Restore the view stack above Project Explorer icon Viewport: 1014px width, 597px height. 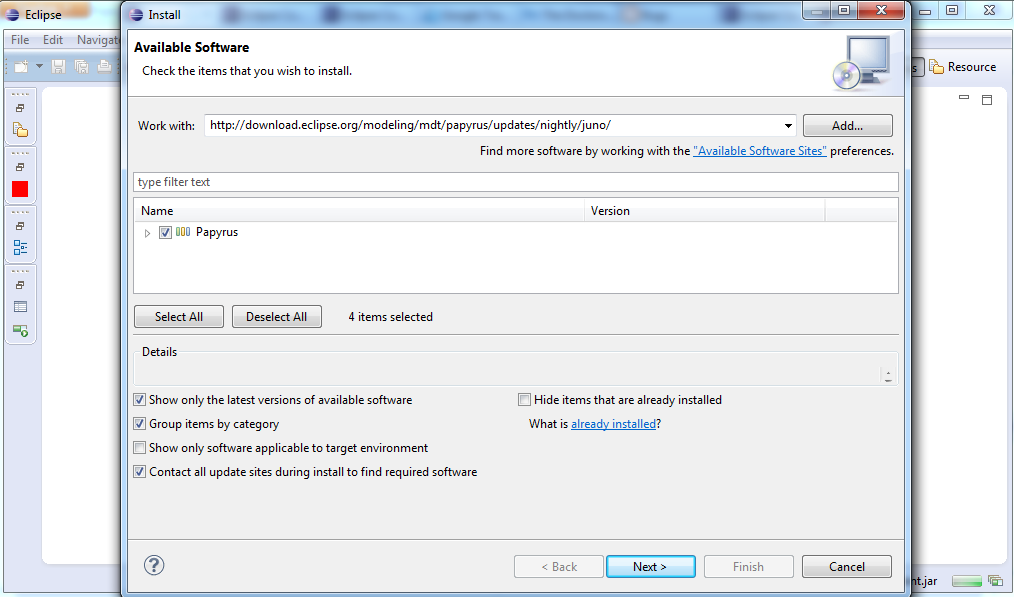(20, 108)
